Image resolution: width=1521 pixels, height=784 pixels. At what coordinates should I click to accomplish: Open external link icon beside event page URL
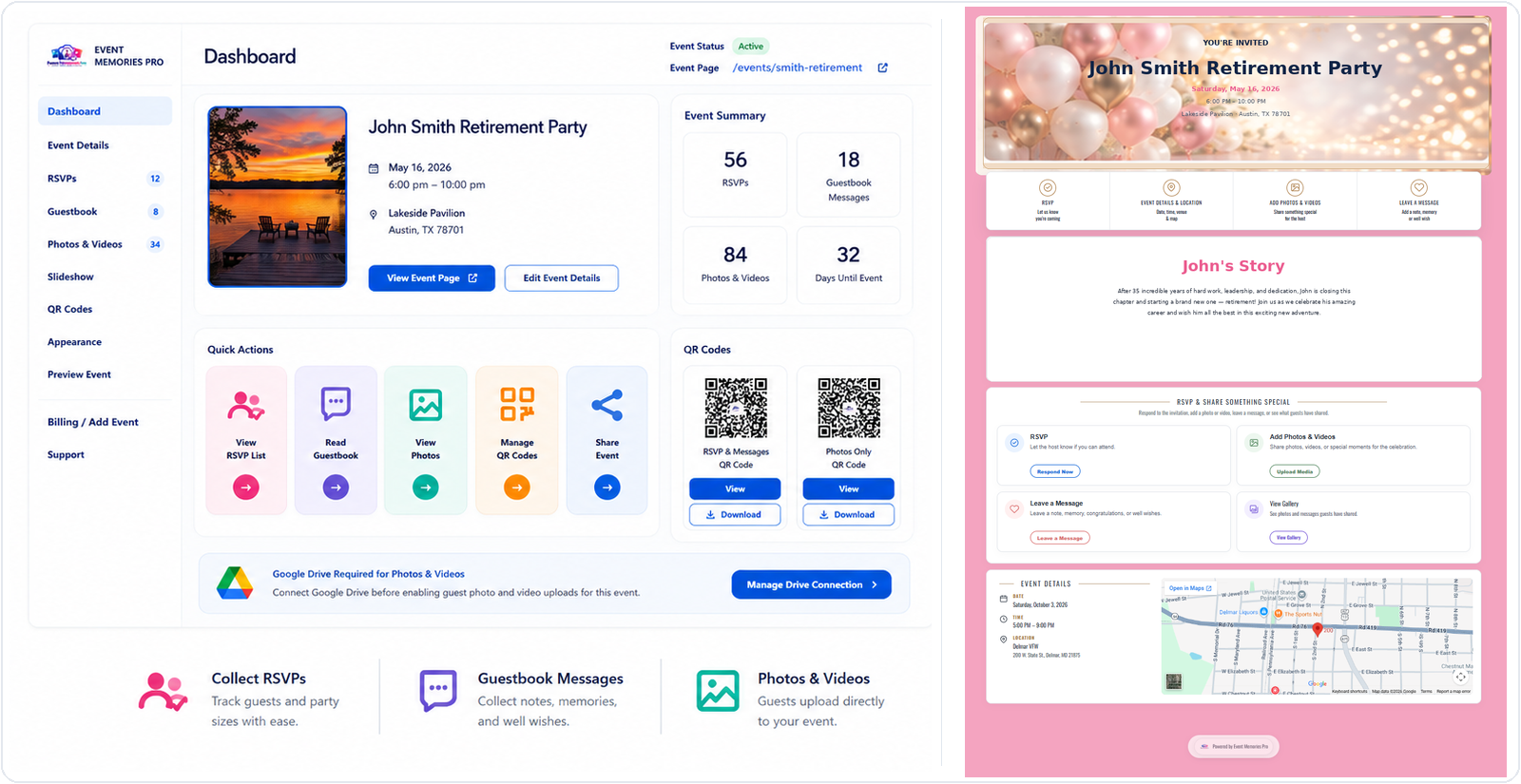pyautogui.click(x=882, y=67)
